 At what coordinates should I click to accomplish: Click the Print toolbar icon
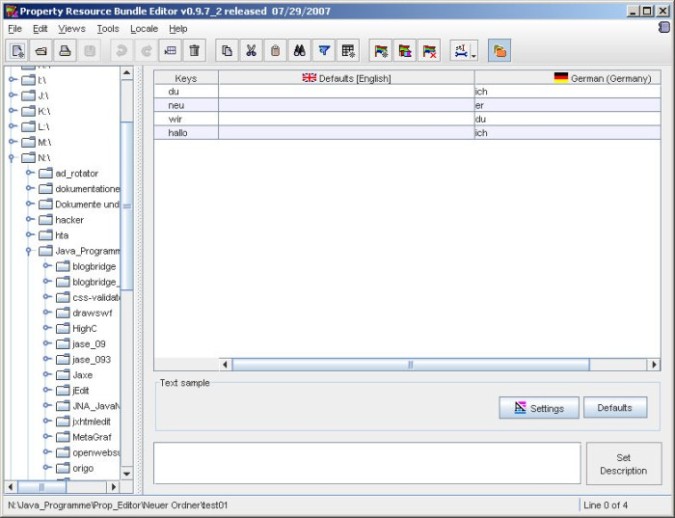[x=65, y=50]
